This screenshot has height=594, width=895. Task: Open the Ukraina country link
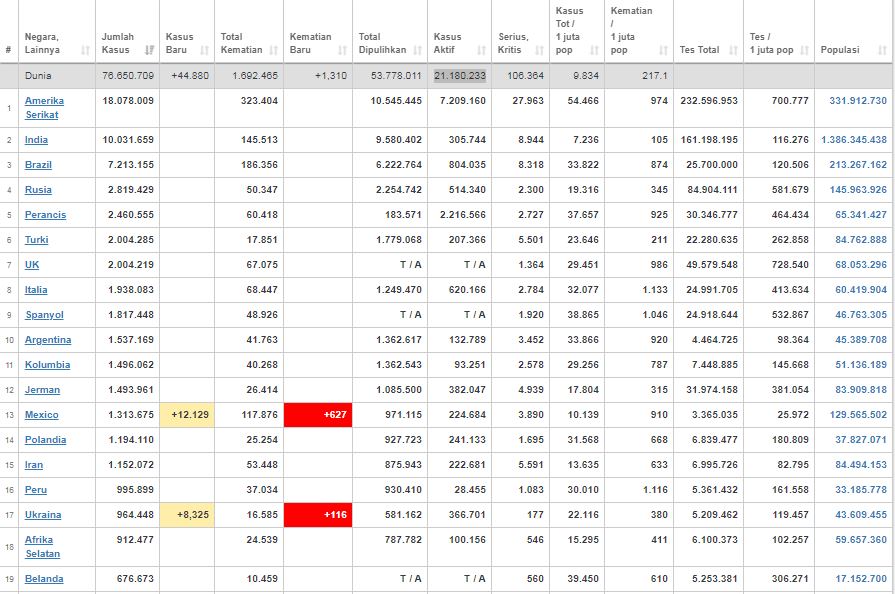[x=43, y=515]
